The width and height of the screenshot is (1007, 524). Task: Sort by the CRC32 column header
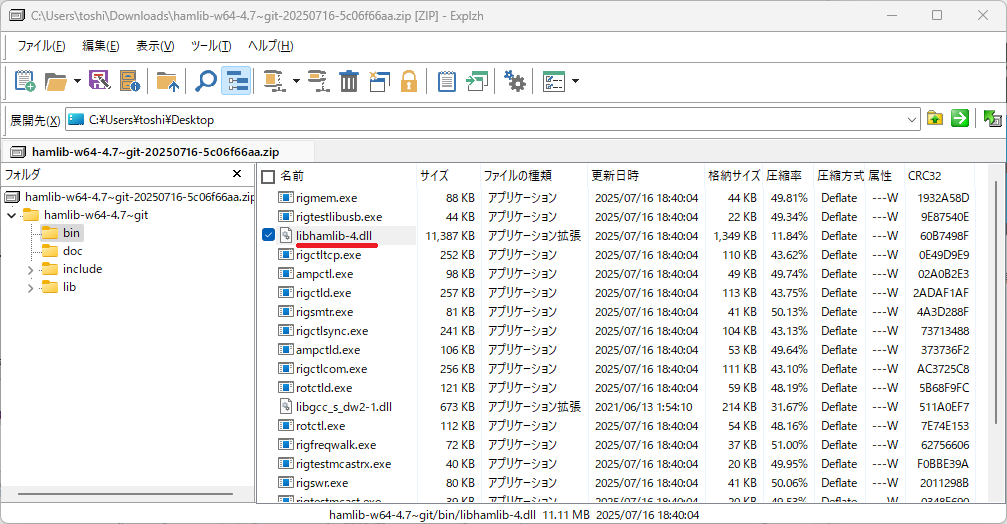pyautogui.click(x=940, y=175)
